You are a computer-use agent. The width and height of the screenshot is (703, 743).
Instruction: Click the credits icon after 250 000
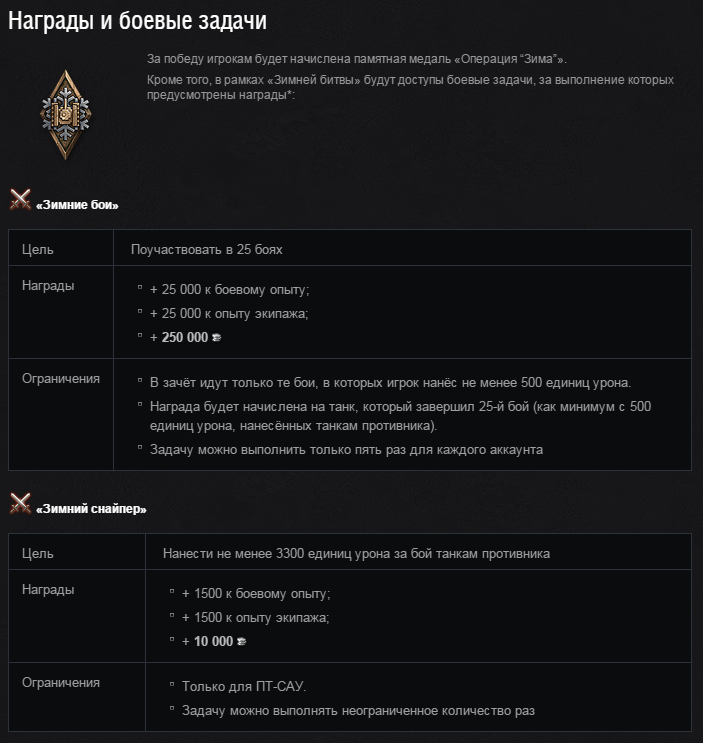click(x=217, y=338)
